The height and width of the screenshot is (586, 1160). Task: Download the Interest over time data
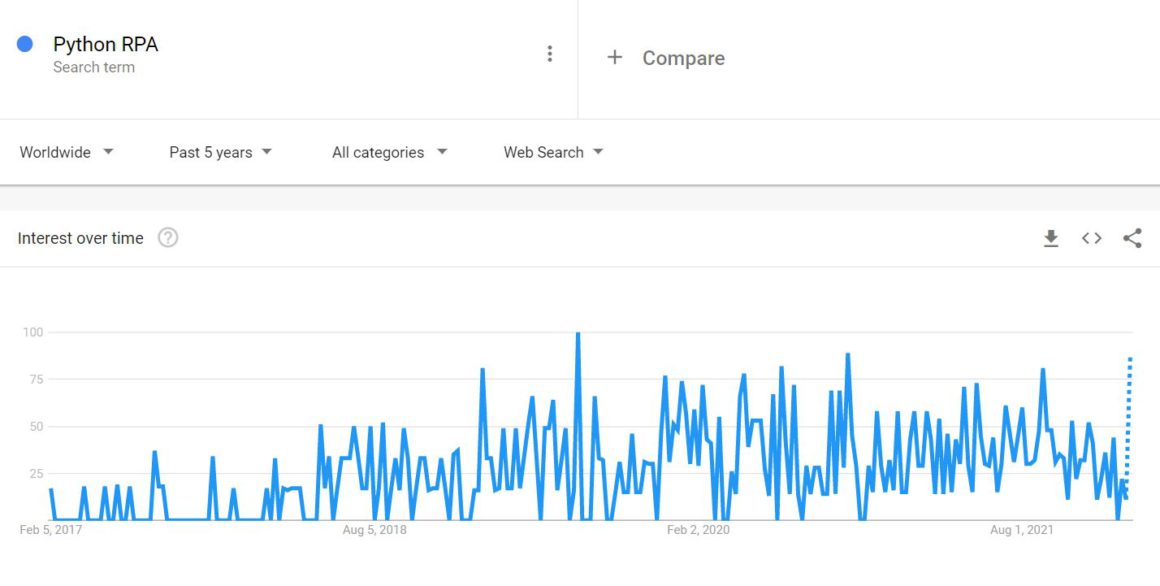click(x=1051, y=238)
